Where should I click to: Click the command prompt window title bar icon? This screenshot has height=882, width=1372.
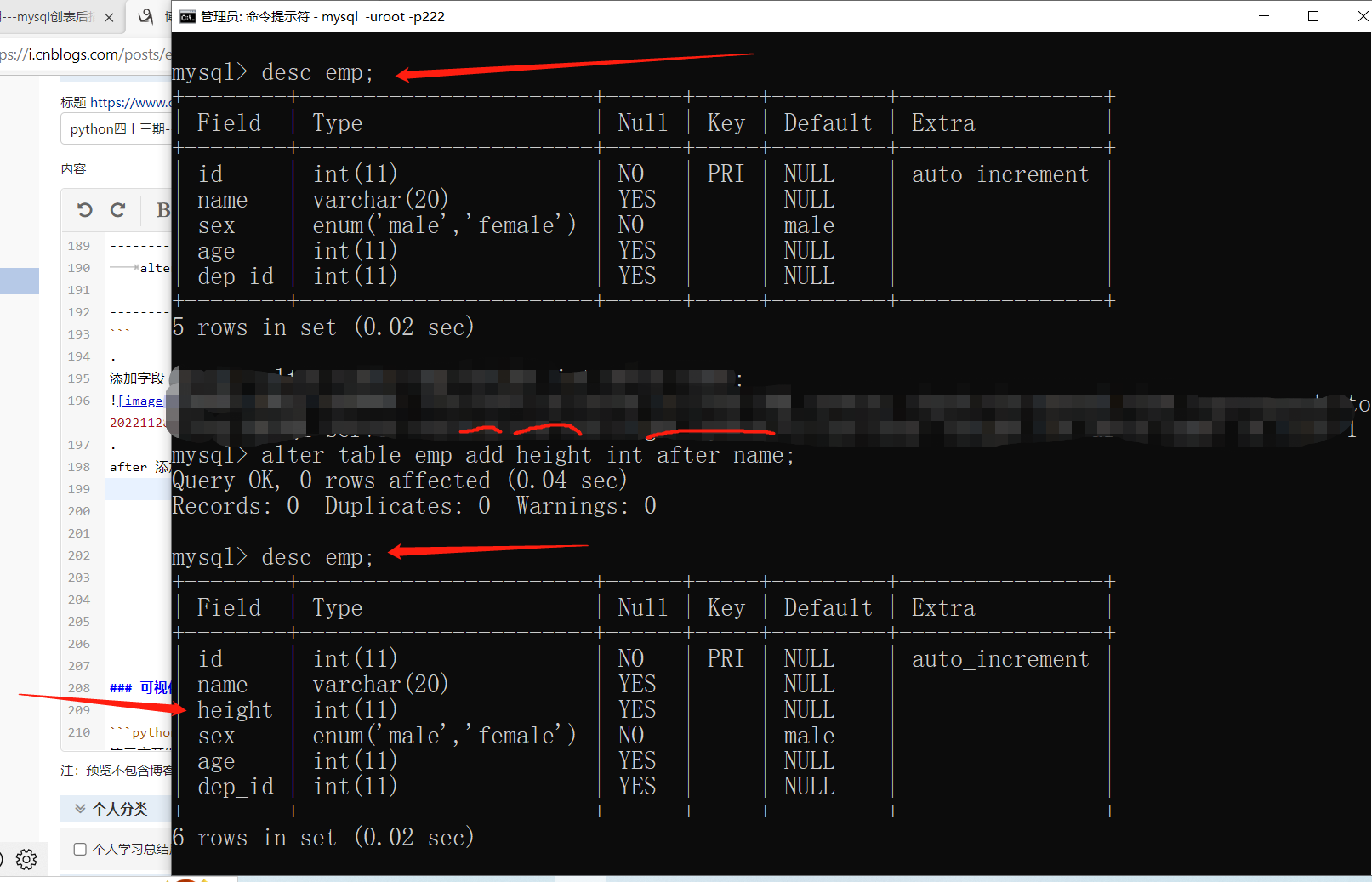(x=188, y=17)
